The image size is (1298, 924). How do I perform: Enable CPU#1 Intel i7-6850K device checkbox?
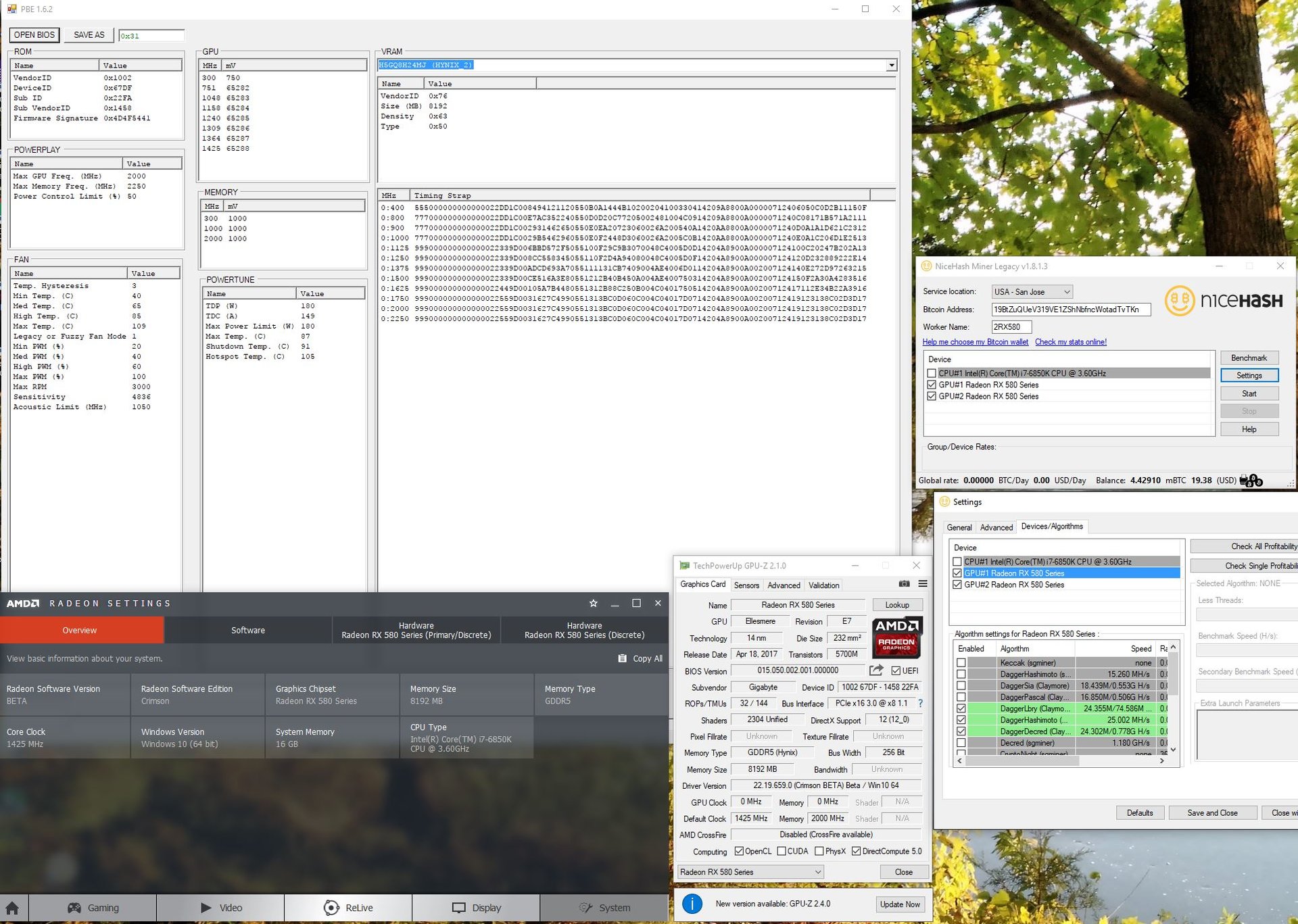(932, 373)
